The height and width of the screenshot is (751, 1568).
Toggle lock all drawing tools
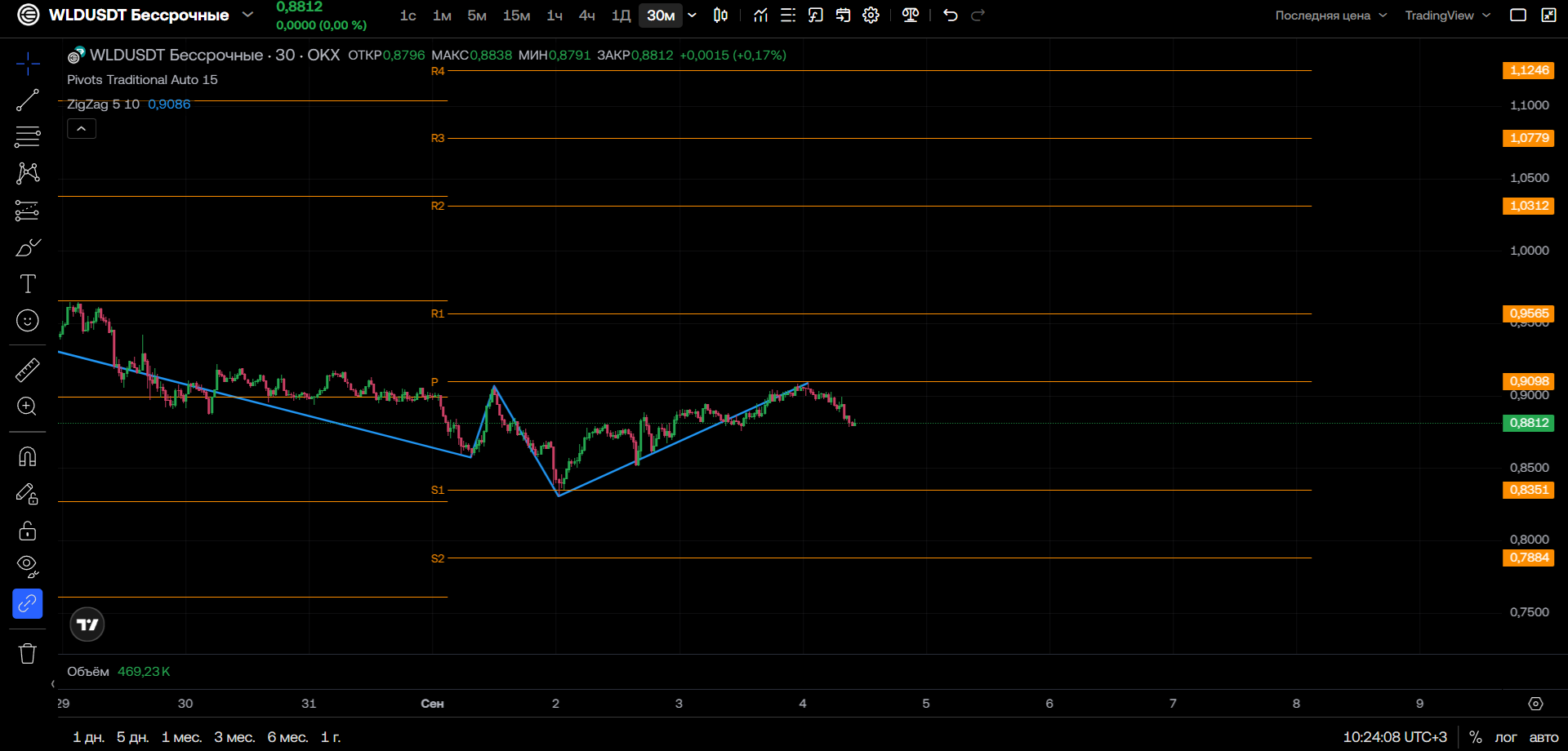coord(27,531)
